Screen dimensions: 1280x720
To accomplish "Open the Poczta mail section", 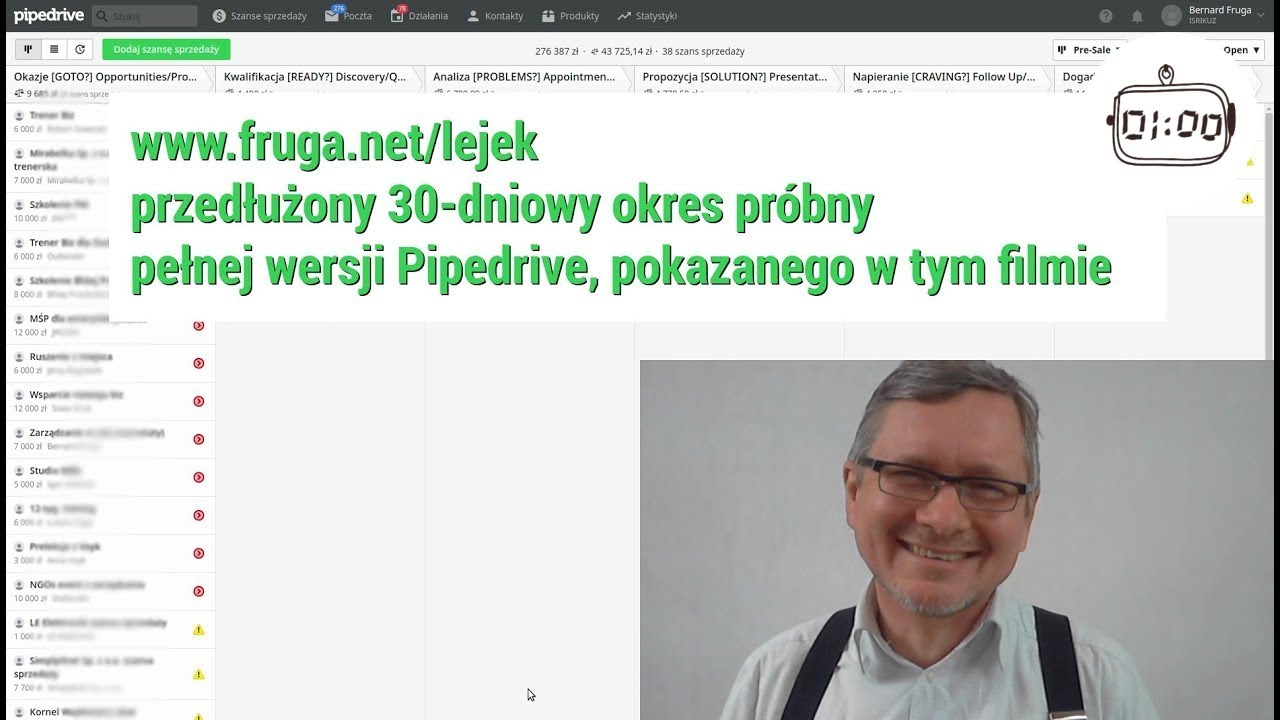I will coord(348,16).
